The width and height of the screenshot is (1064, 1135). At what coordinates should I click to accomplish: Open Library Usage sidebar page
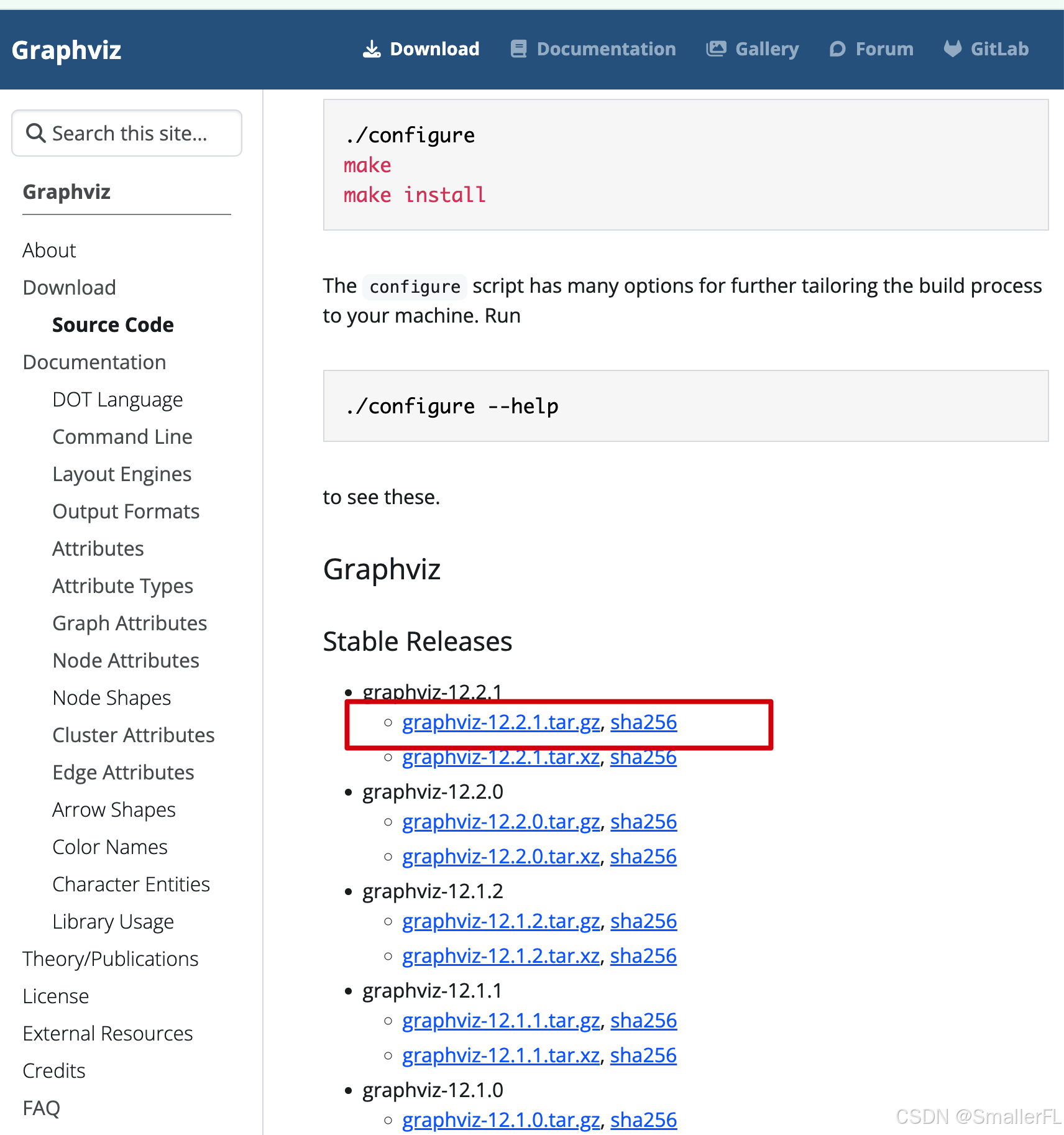pos(113,922)
